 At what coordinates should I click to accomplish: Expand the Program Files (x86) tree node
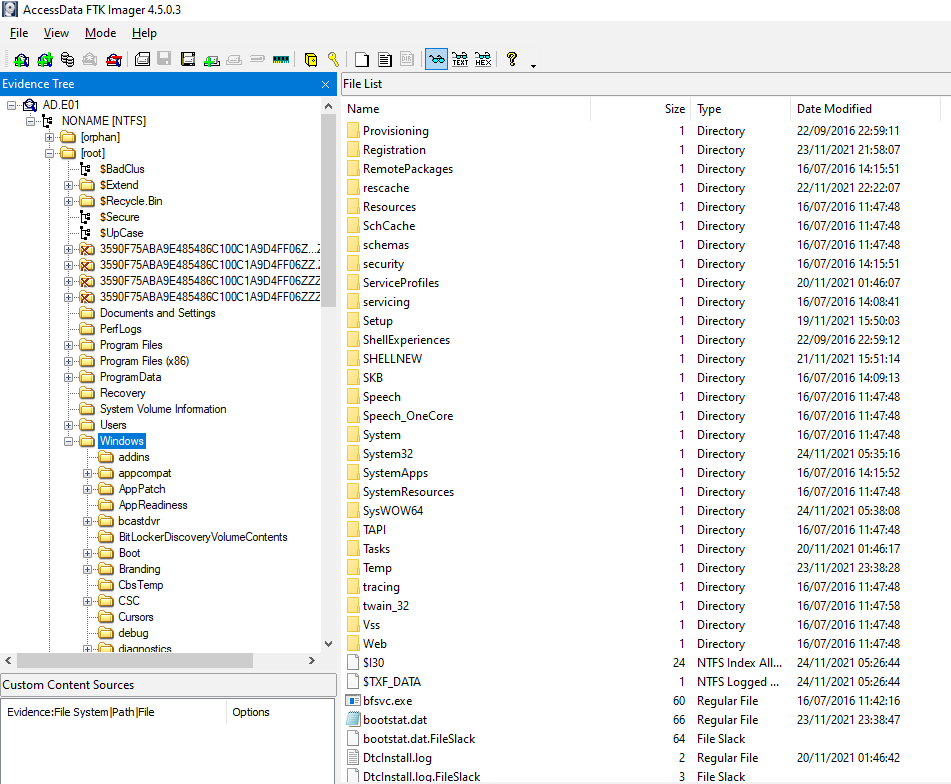[x=69, y=361]
